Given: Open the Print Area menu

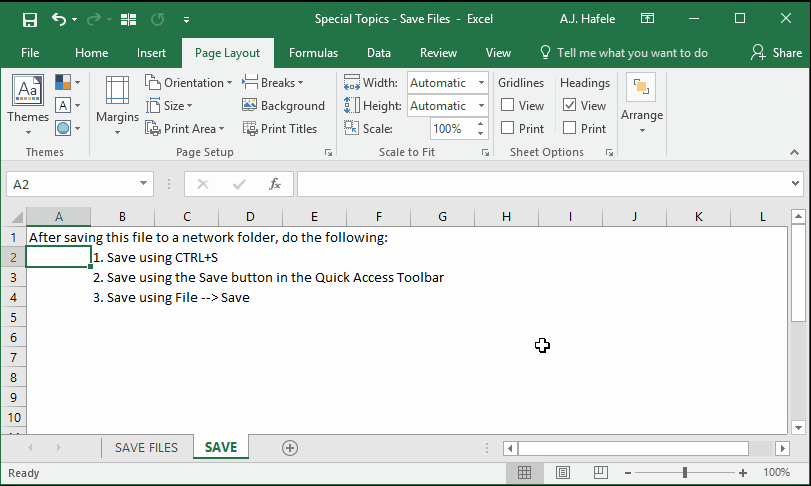Looking at the screenshot, I should point(185,128).
